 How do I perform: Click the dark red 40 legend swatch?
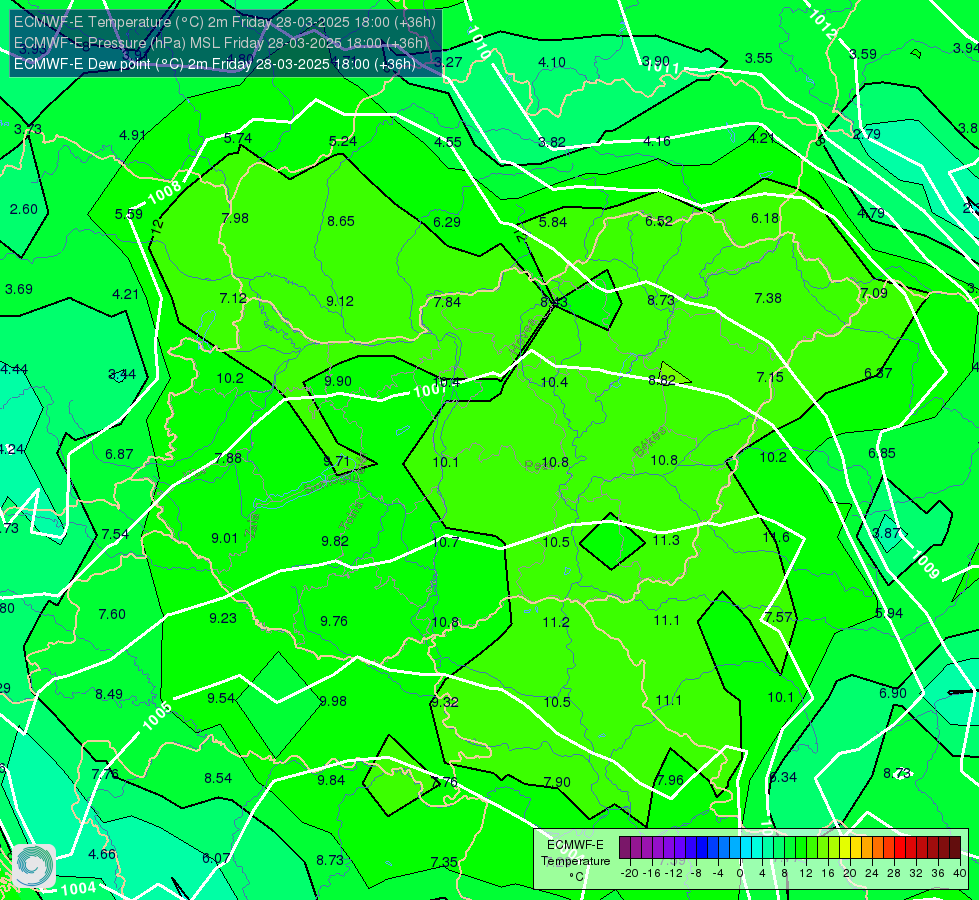(955, 848)
